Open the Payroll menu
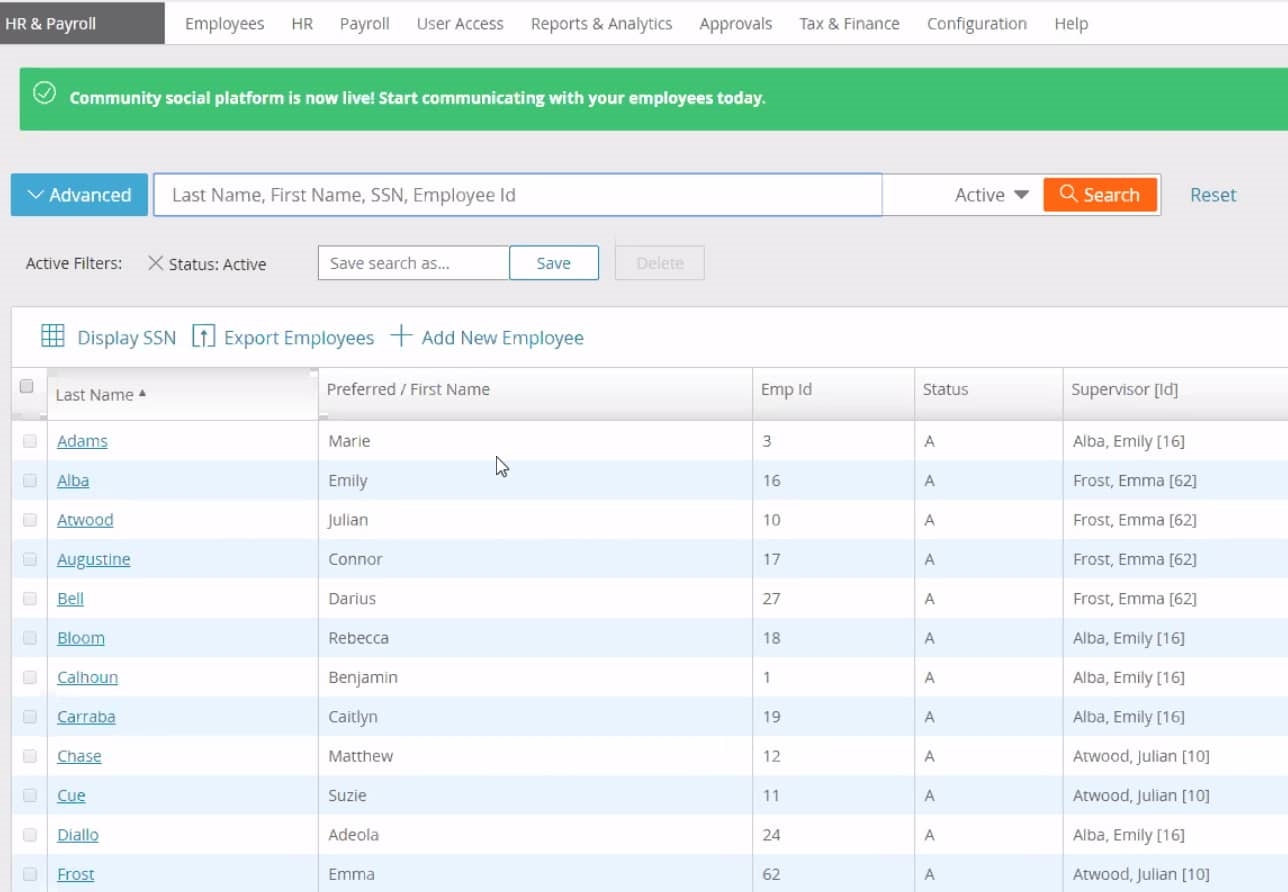This screenshot has height=892, width=1288. [x=364, y=23]
